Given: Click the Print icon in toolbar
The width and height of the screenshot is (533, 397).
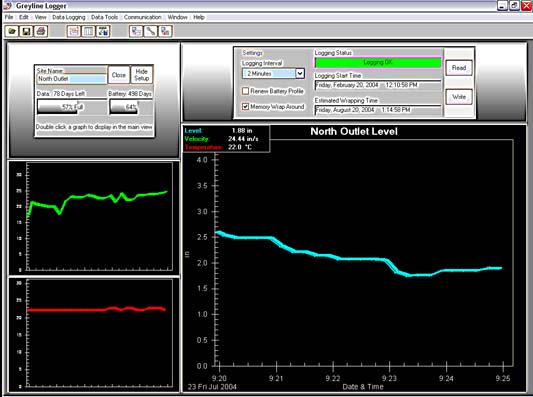Looking at the screenshot, I should [41, 31].
